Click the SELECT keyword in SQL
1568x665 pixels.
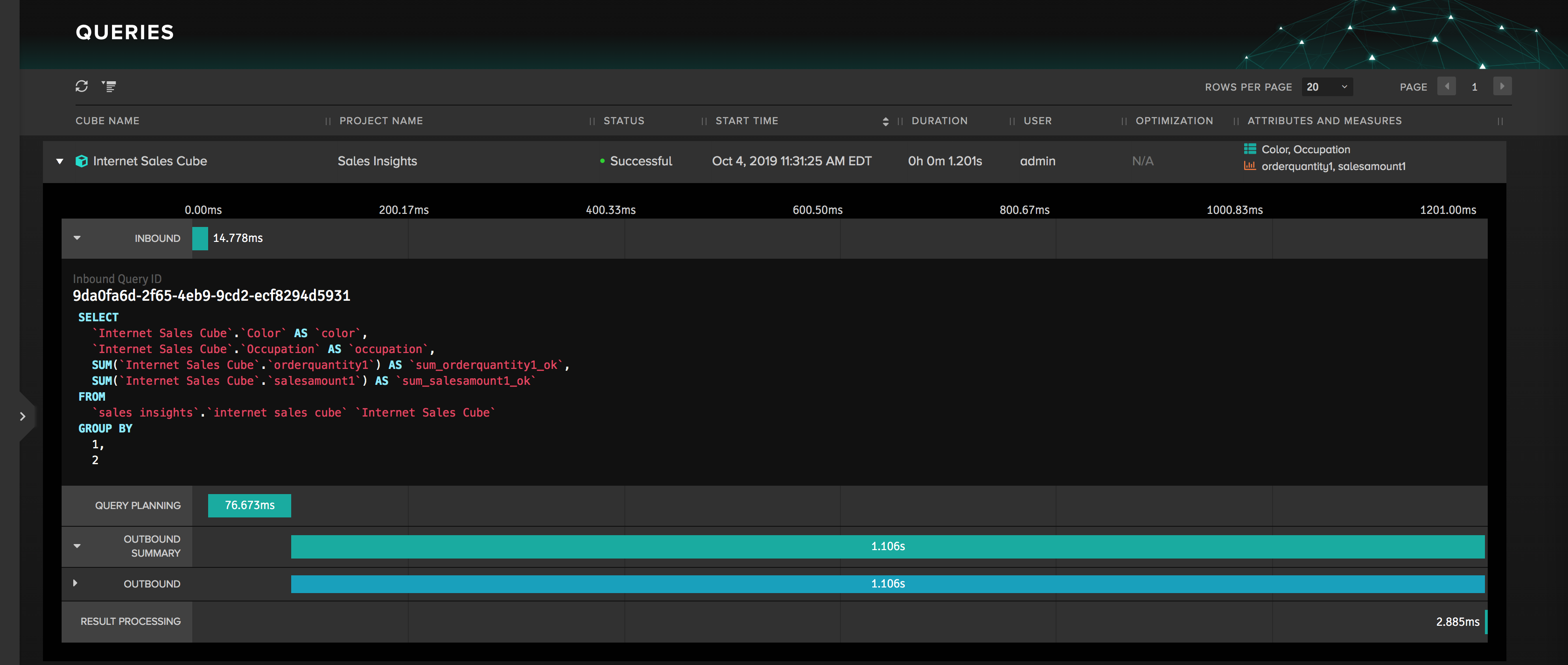tap(98, 317)
